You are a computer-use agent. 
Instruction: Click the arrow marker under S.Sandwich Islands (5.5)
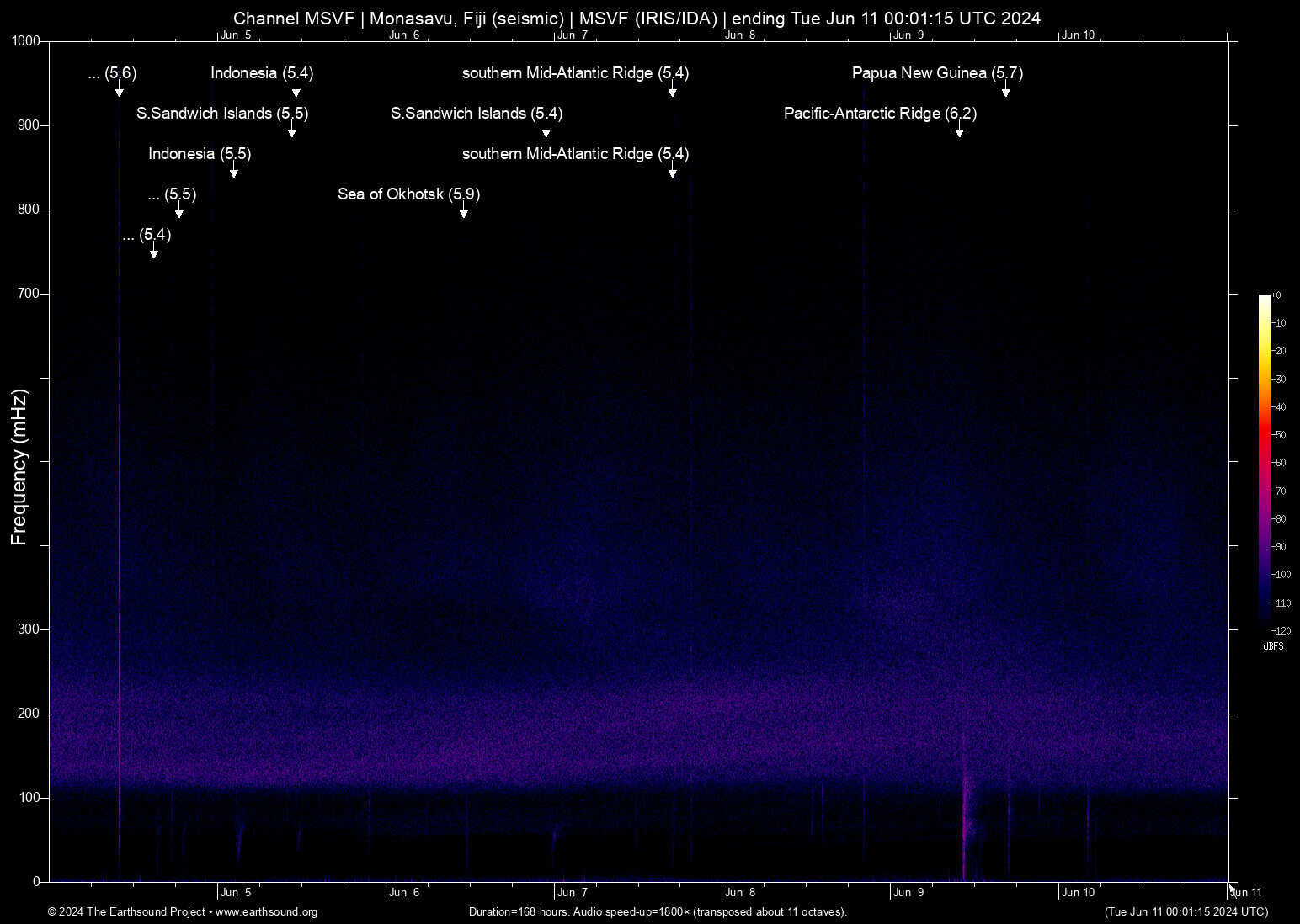pos(291,130)
